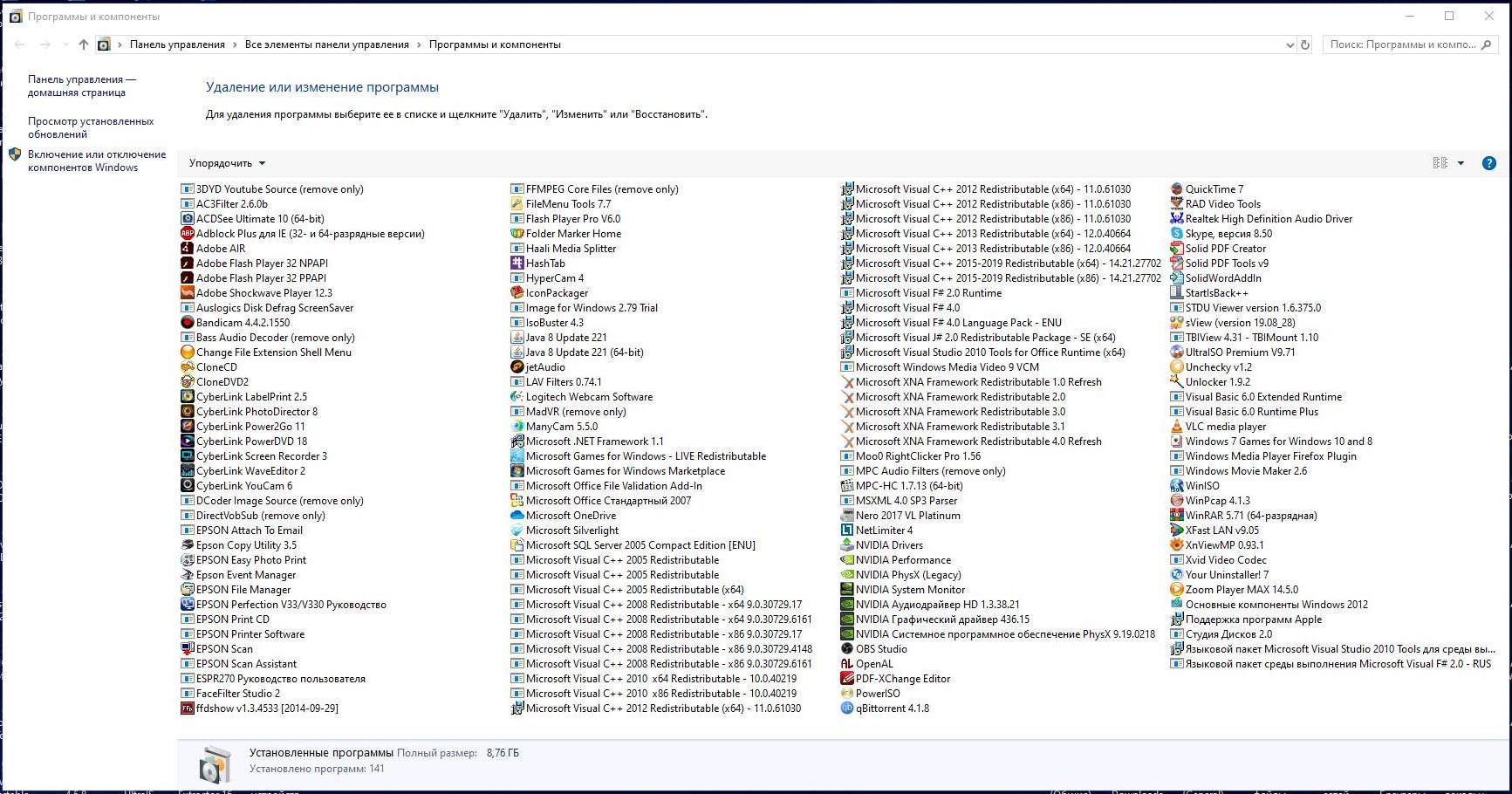This screenshot has width=1512, height=794.
Task: Expand chevron after Все элементы панели управления
Action: tap(420, 44)
